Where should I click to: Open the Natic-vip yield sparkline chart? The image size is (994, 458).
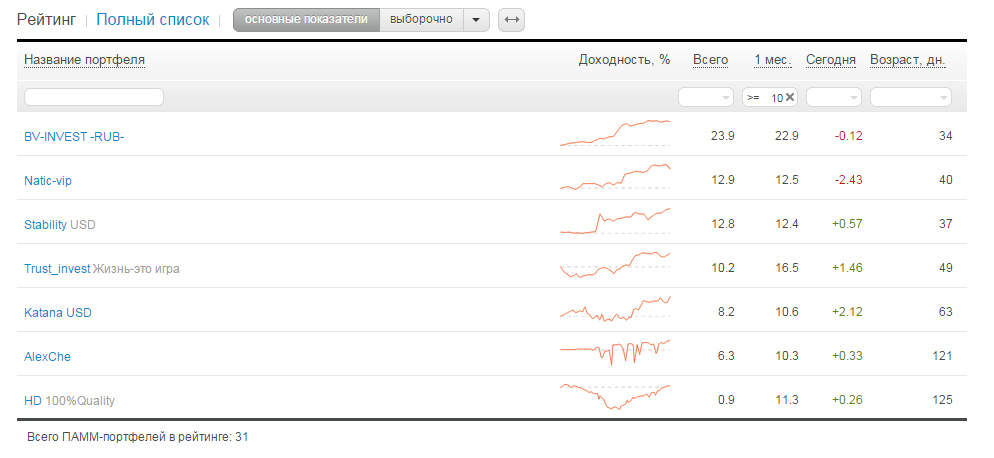pyautogui.click(x=615, y=178)
